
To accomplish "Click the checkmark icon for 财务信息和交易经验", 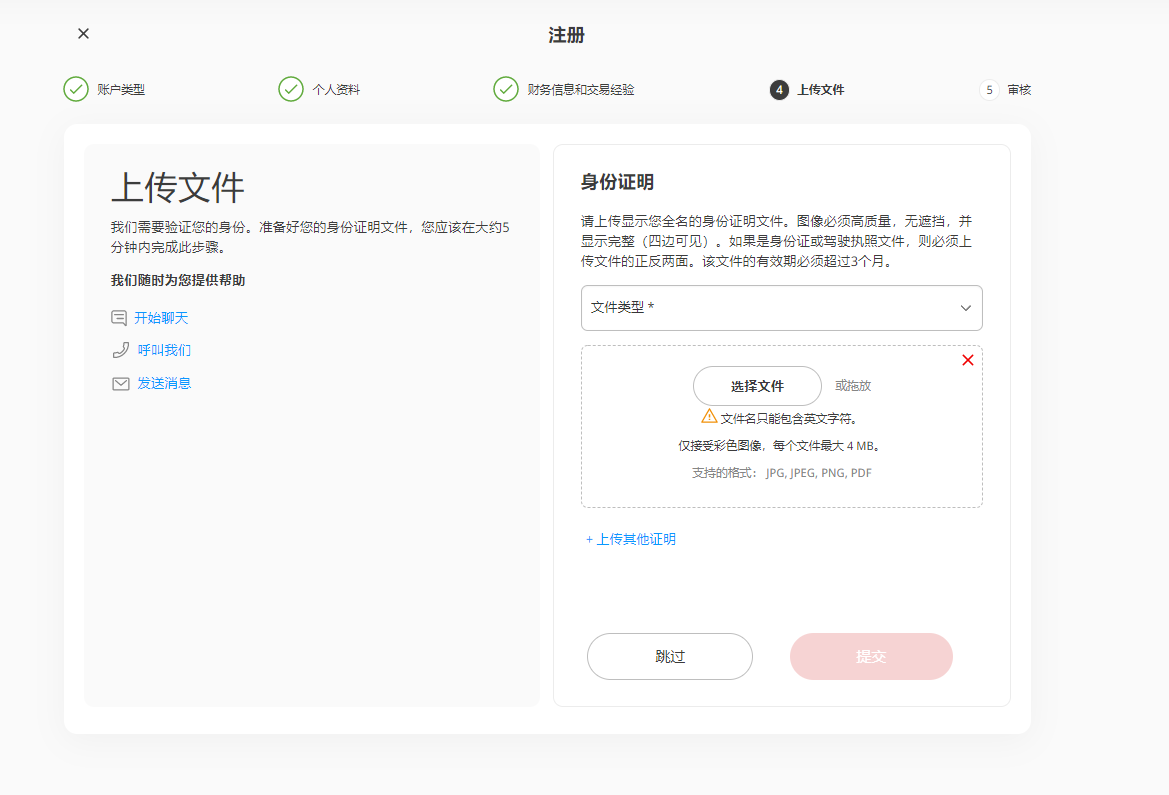I will click(x=505, y=89).
